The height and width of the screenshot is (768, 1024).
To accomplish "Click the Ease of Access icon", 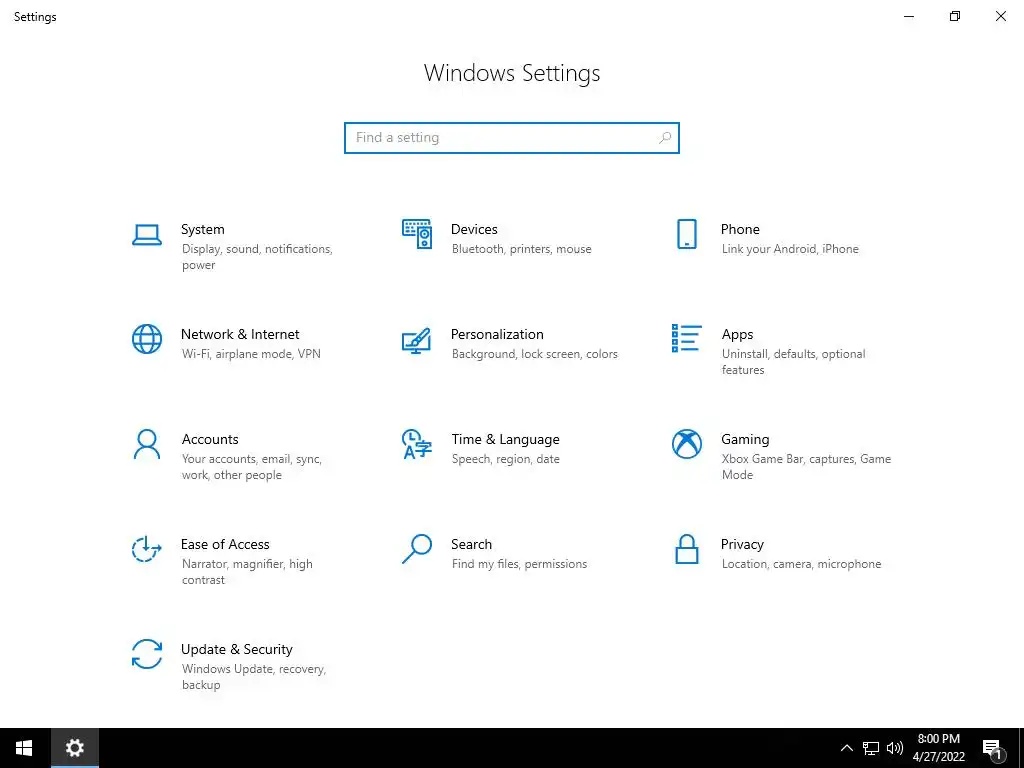I will pyautogui.click(x=146, y=549).
